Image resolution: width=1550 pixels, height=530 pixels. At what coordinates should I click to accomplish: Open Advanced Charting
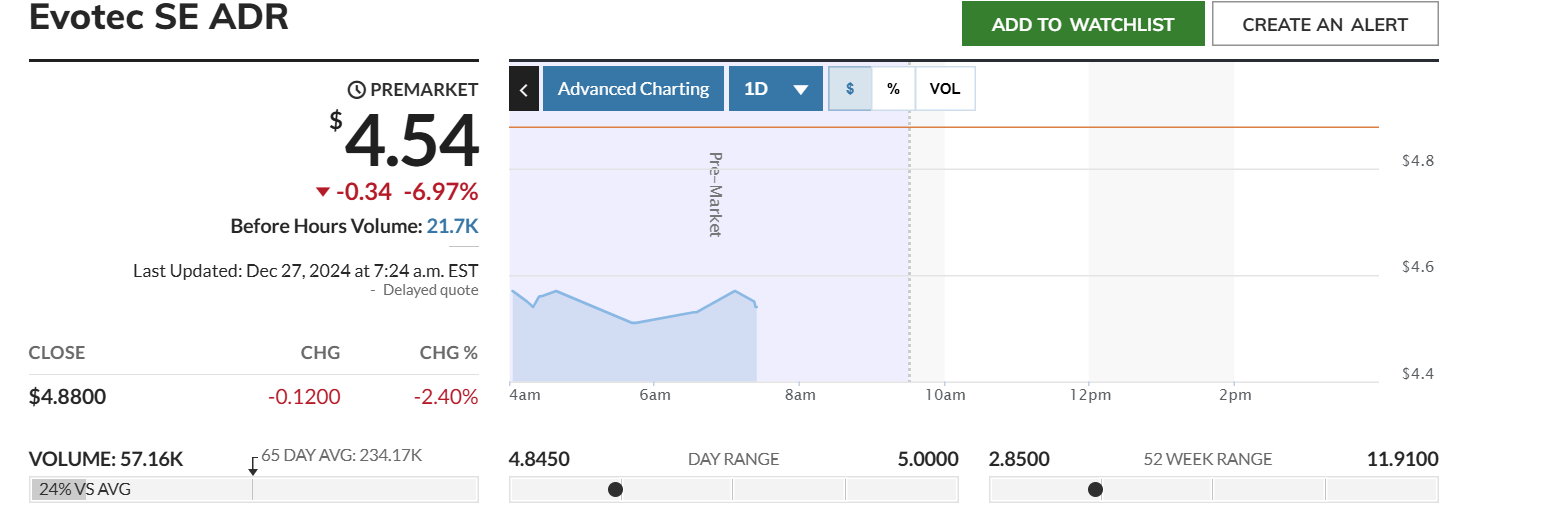pyautogui.click(x=633, y=89)
